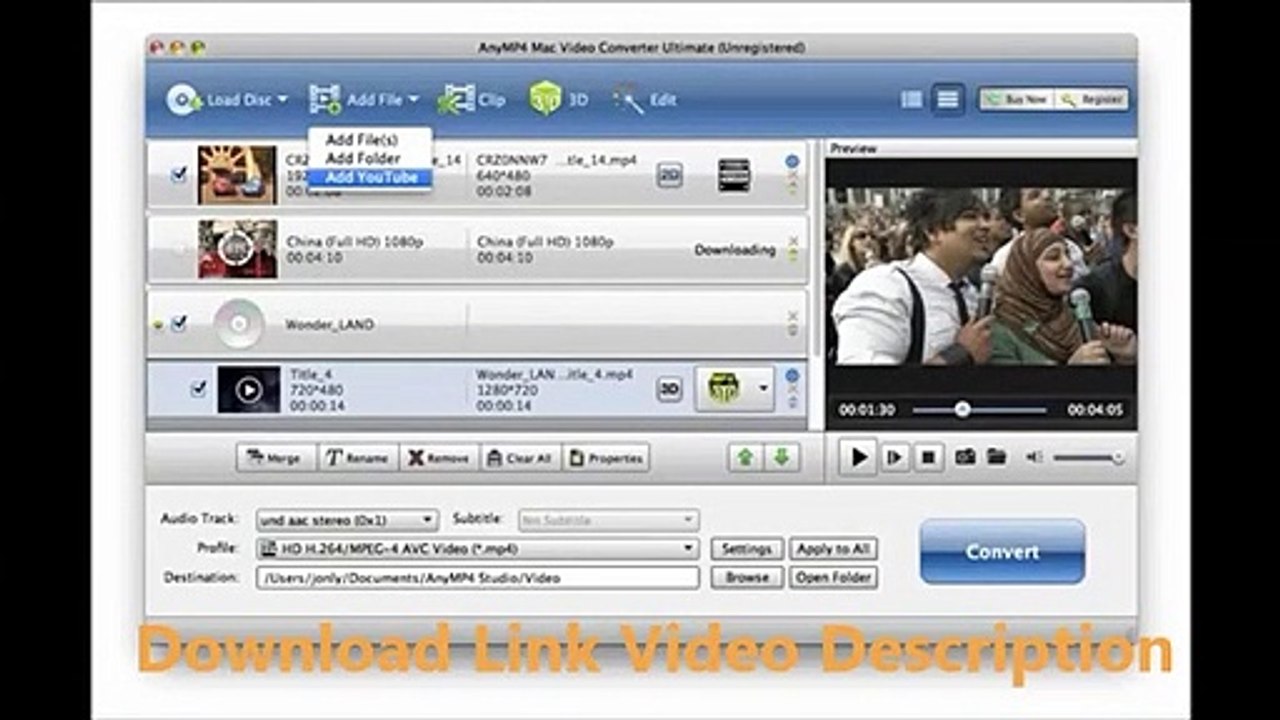Image resolution: width=1280 pixels, height=720 pixels.
Task: Open the Audio Track dropdown
Action: coord(347,520)
